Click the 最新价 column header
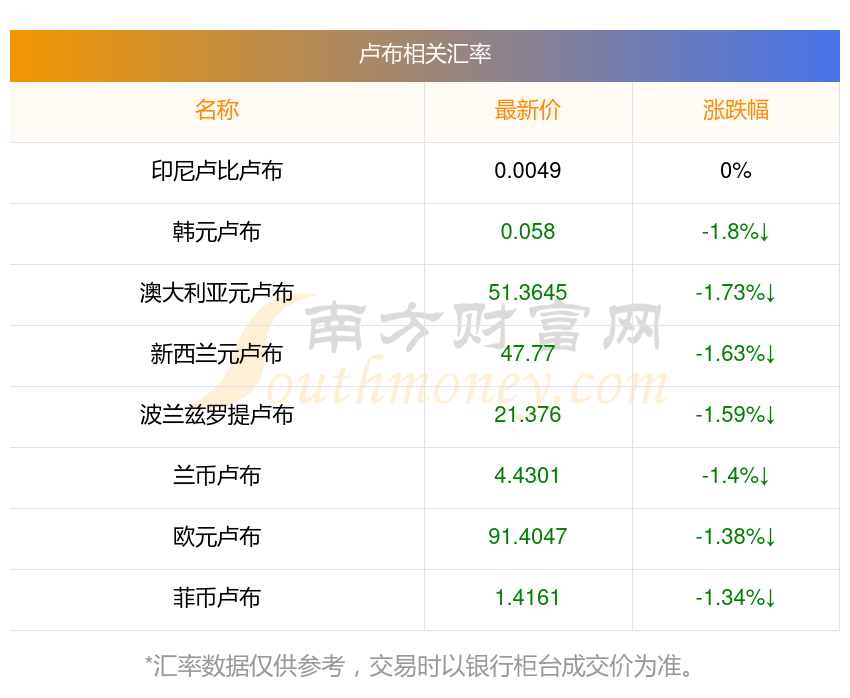Image resolution: width=850 pixels, height=698 pixels. click(527, 110)
